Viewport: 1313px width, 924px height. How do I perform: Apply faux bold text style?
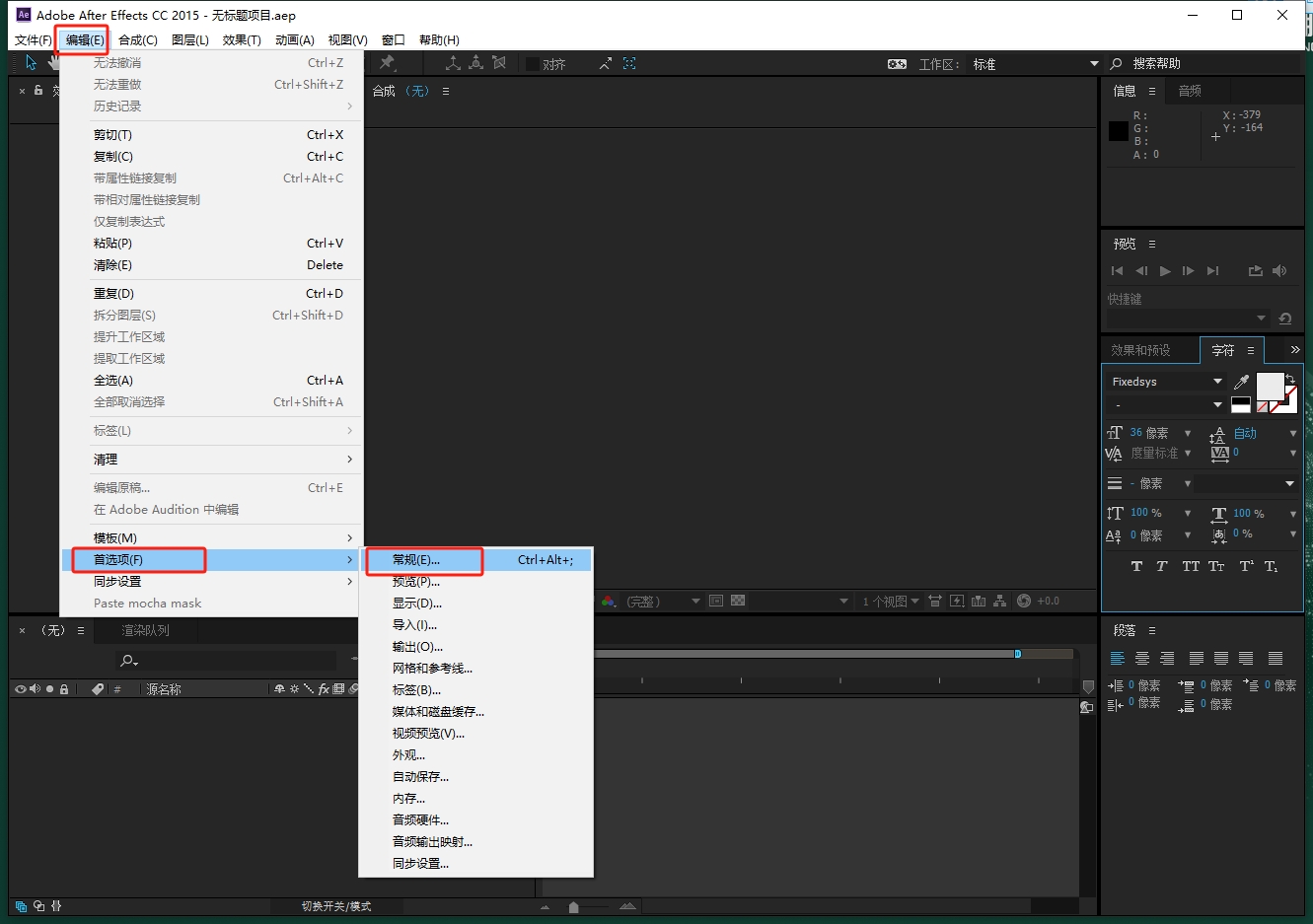click(1136, 567)
